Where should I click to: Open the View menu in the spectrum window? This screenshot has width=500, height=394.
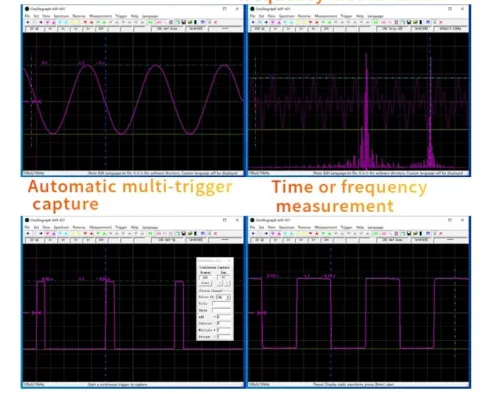coord(272,16)
